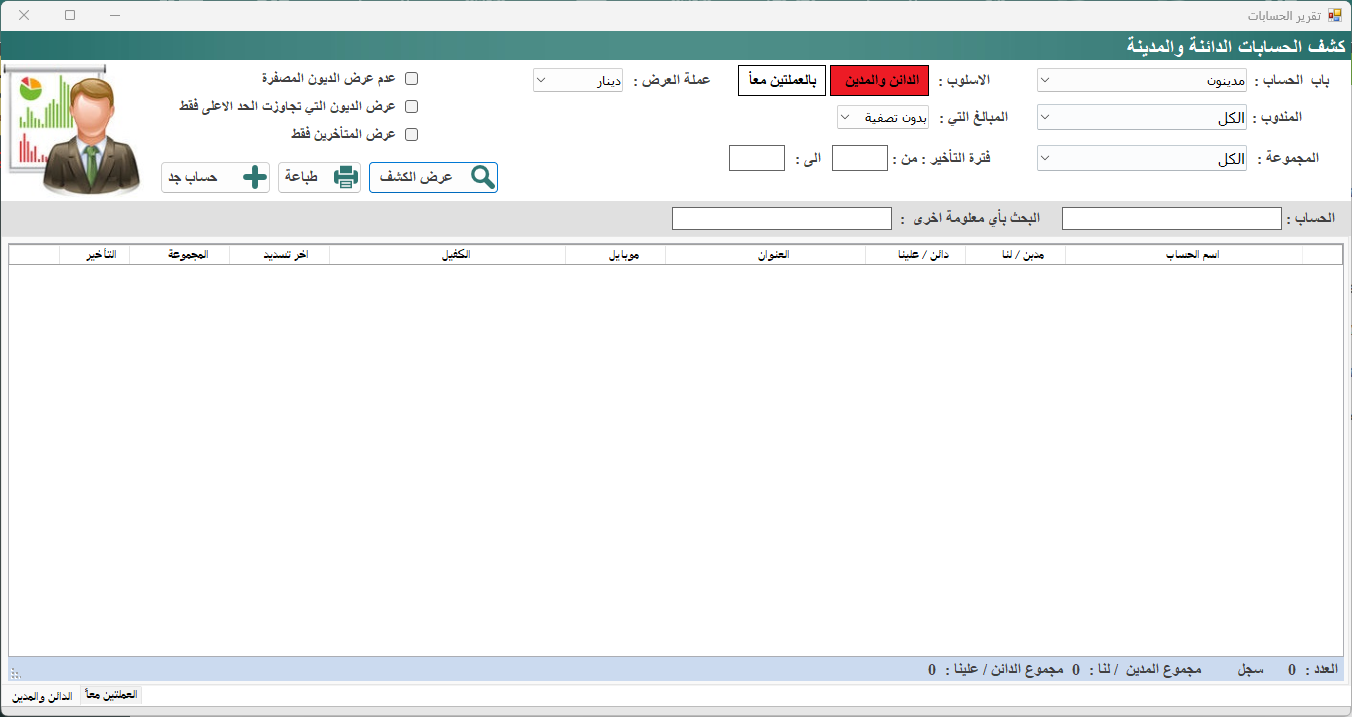Click the فترة التأخير الى input box
The width and height of the screenshot is (1352, 717).
pos(757,158)
